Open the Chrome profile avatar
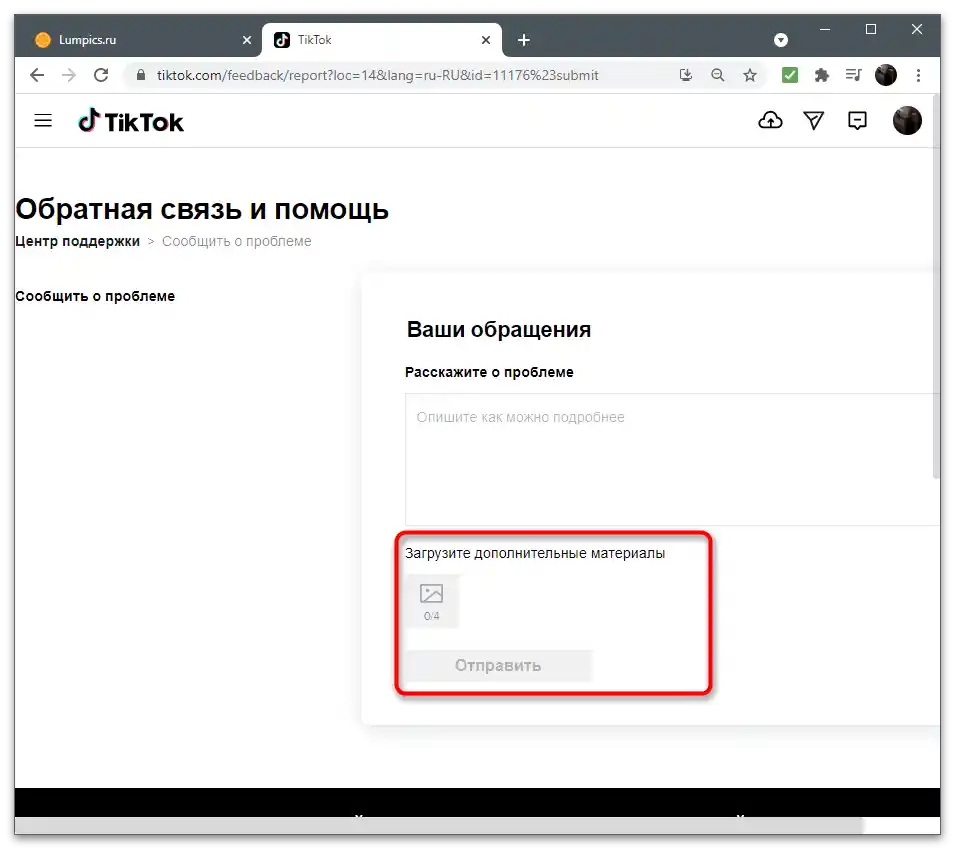The image size is (955, 849). (886, 75)
